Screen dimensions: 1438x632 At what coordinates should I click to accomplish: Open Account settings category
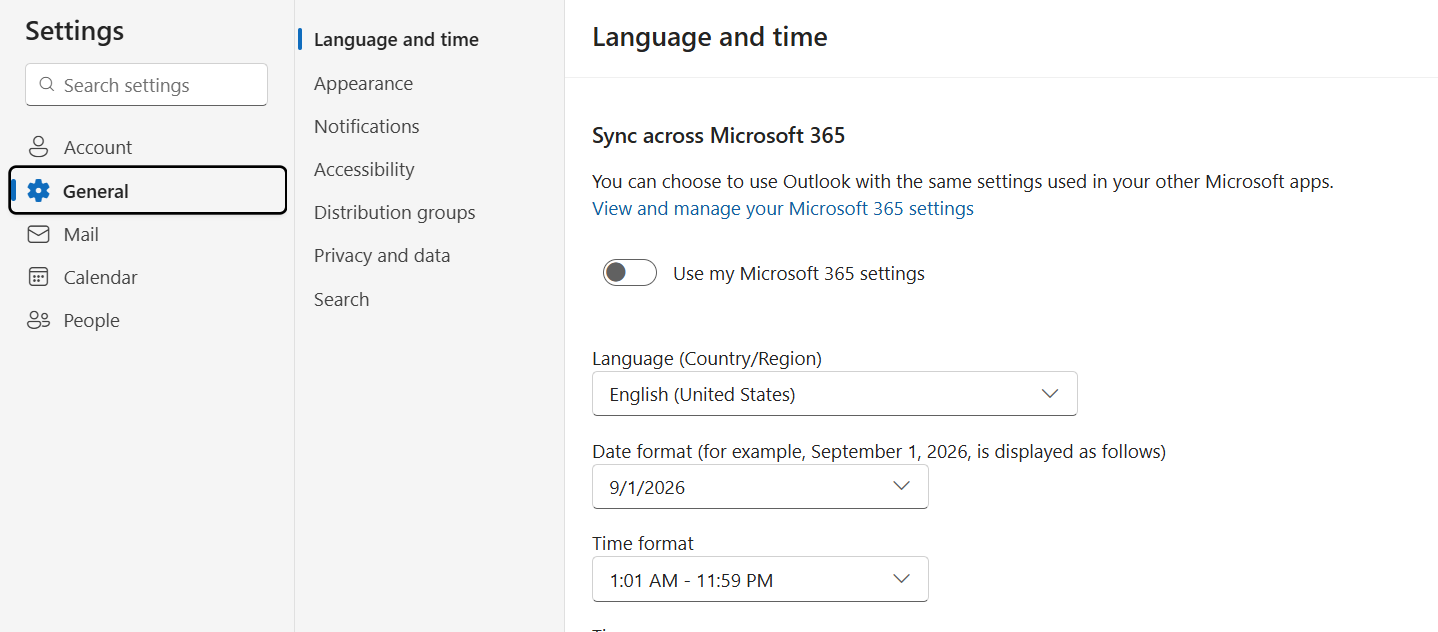(148, 147)
